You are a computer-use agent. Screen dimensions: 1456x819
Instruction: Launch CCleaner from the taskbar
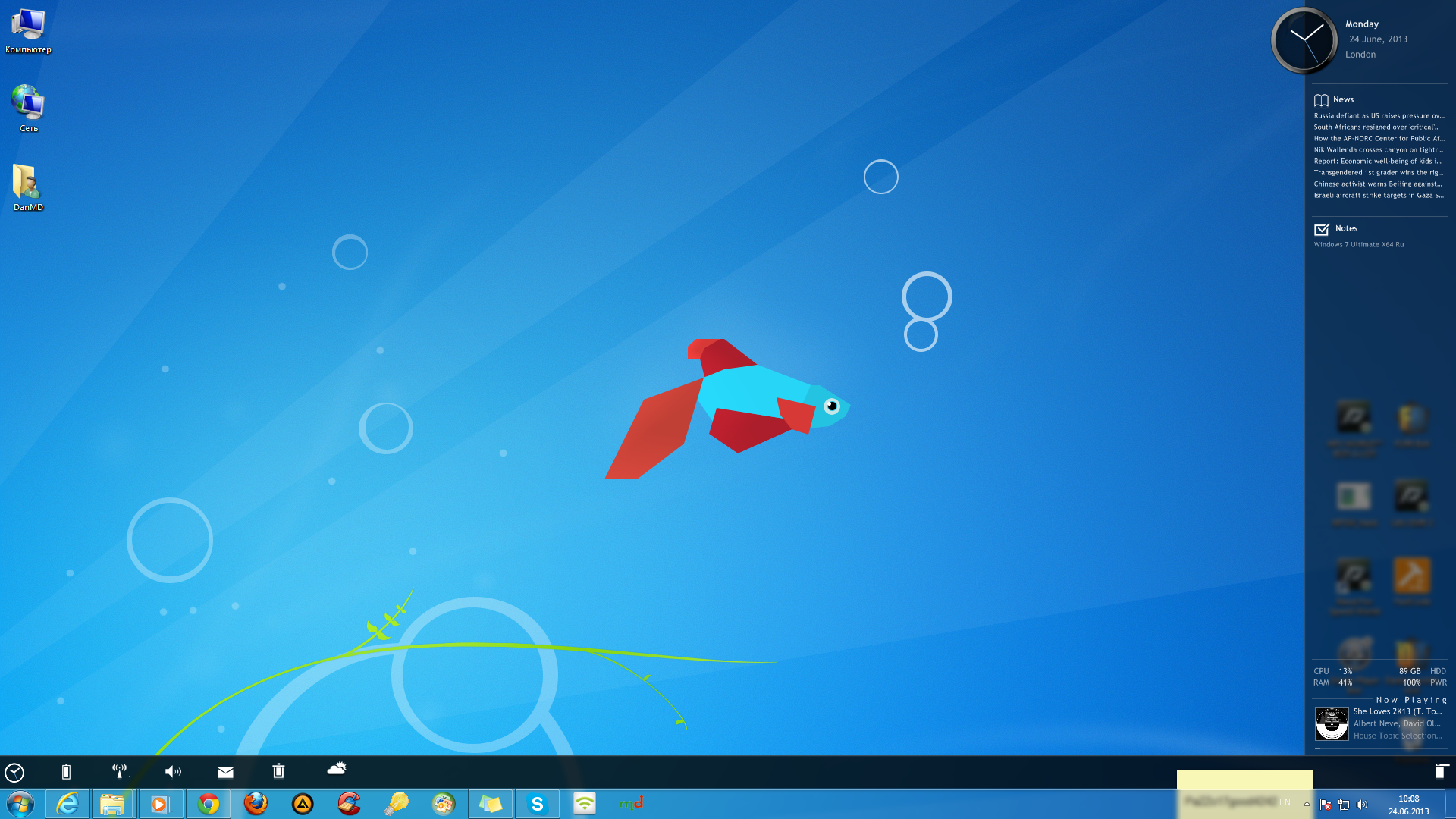pyautogui.click(x=350, y=804)
